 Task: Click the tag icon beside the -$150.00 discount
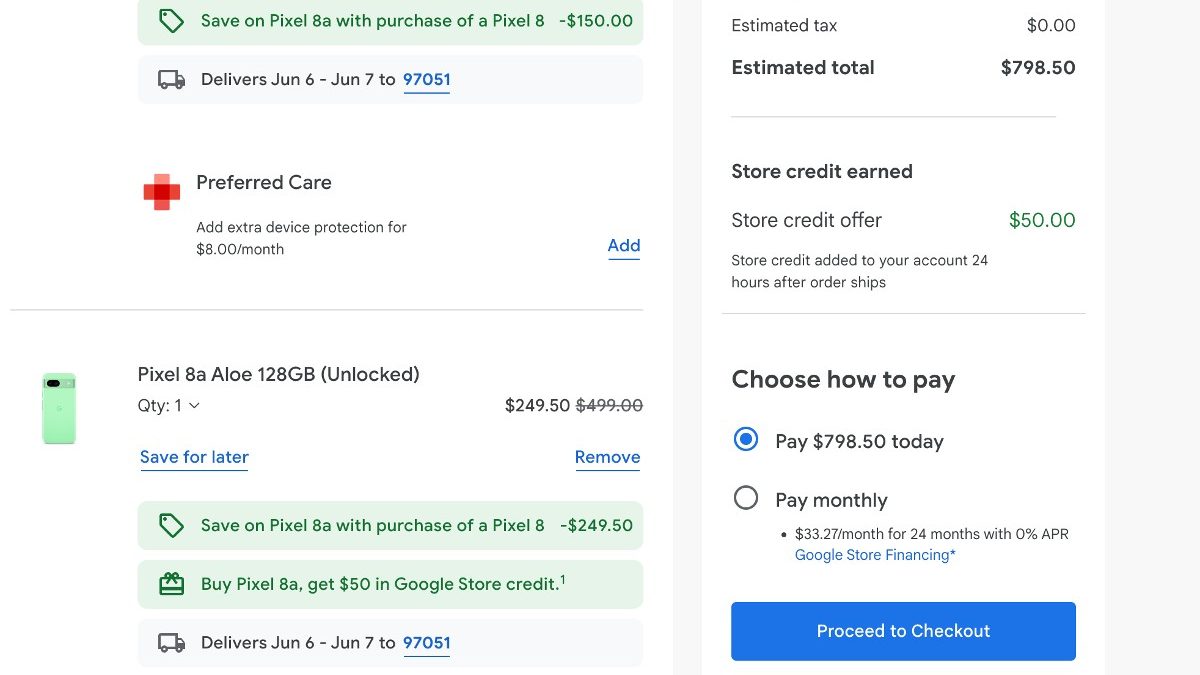point(172,21)
